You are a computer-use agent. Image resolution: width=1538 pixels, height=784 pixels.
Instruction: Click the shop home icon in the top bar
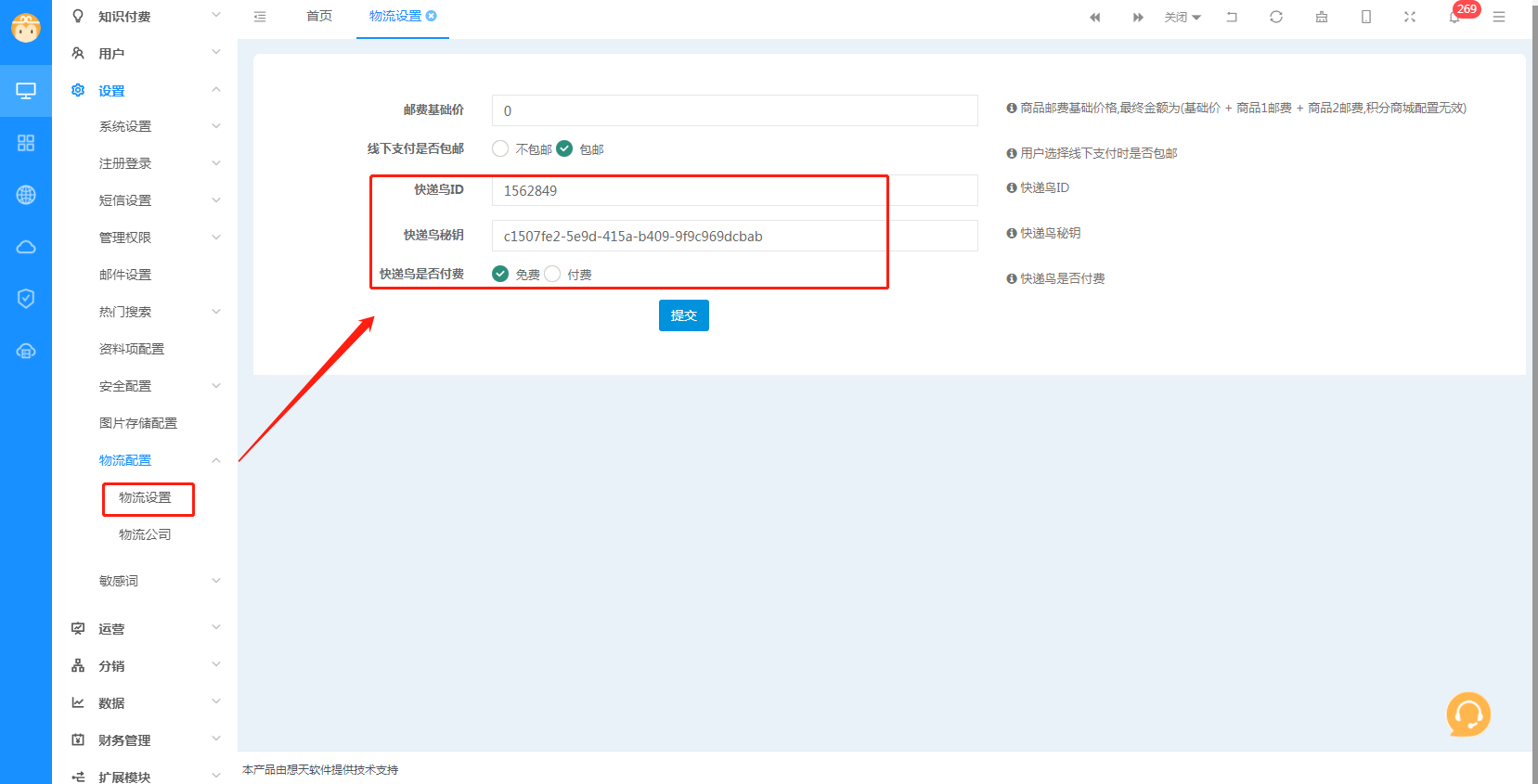pyautogui.click(x=1322, y=17)
